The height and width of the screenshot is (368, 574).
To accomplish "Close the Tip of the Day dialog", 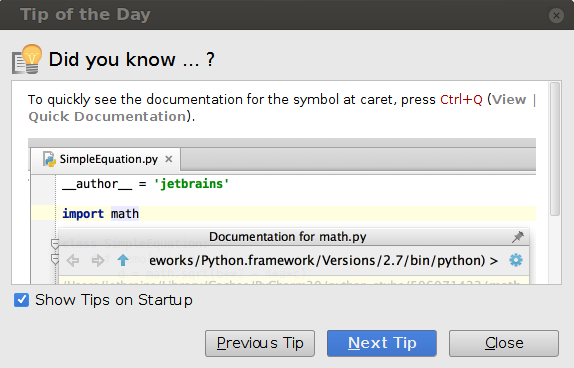I will point(504,343).
